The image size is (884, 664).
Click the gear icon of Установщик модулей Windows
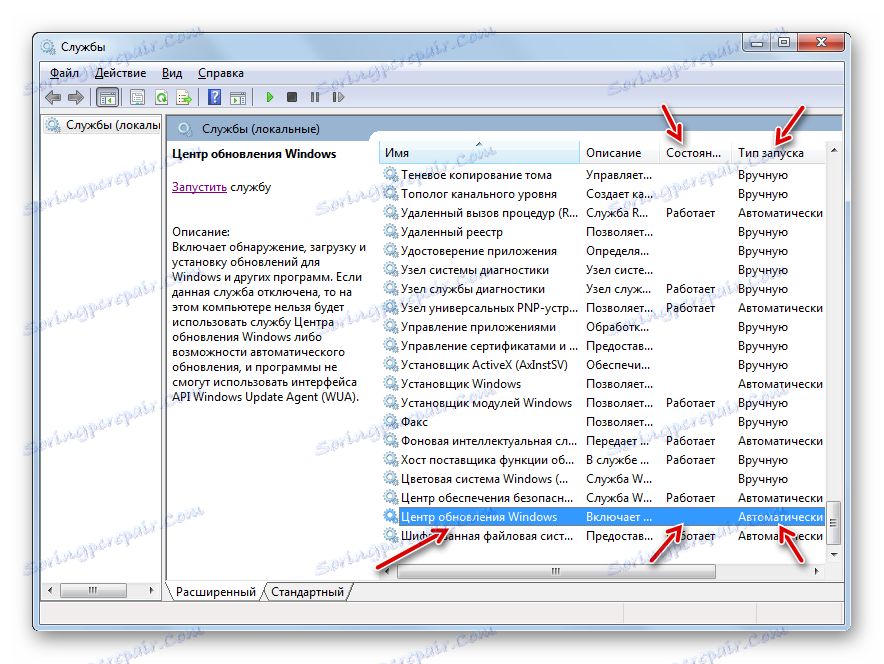[390, 402]
